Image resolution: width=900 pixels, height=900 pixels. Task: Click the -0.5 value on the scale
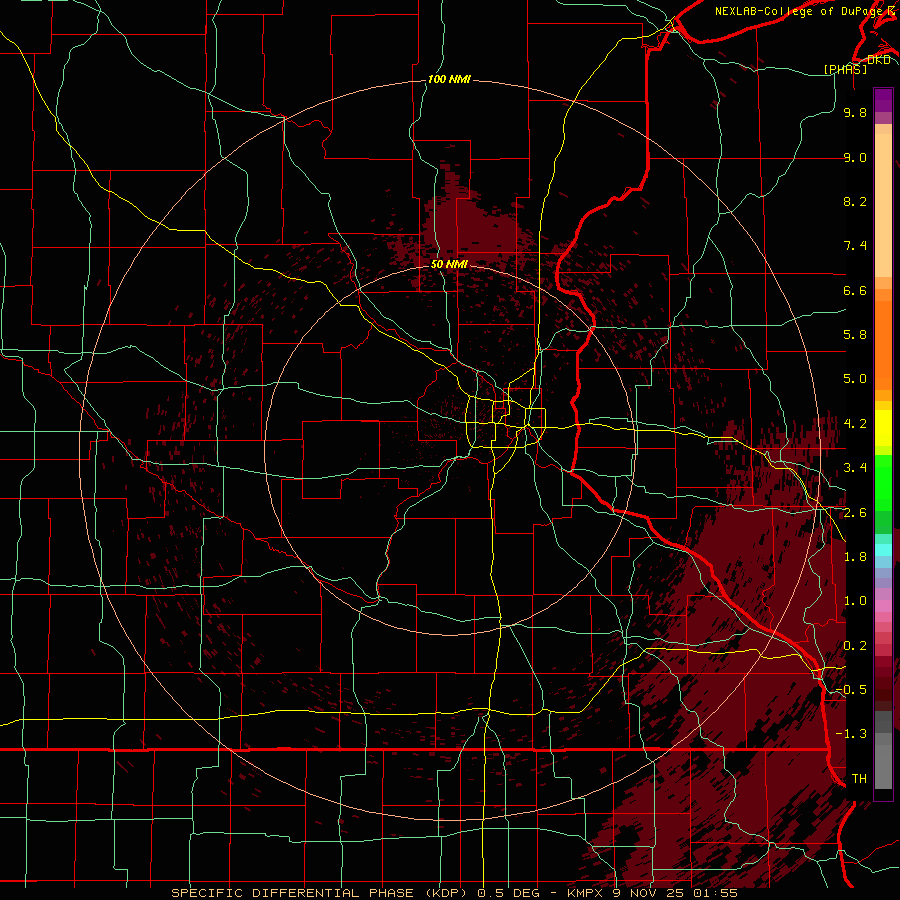[852, 690]
